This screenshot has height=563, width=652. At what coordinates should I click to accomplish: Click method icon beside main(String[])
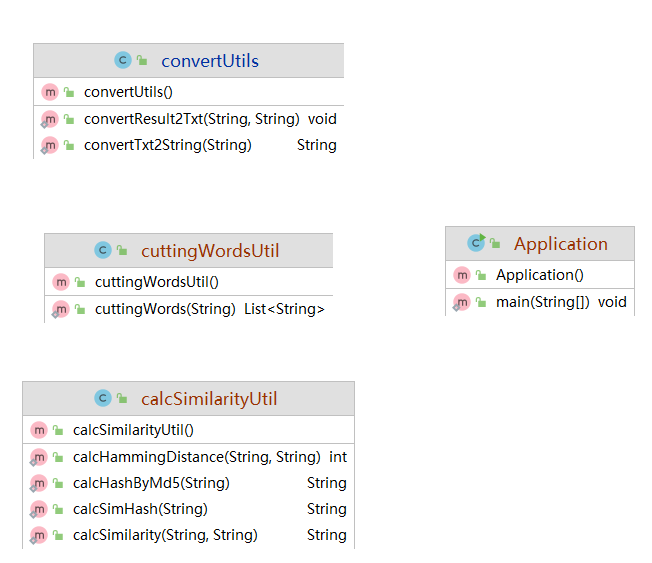point(461,302)
